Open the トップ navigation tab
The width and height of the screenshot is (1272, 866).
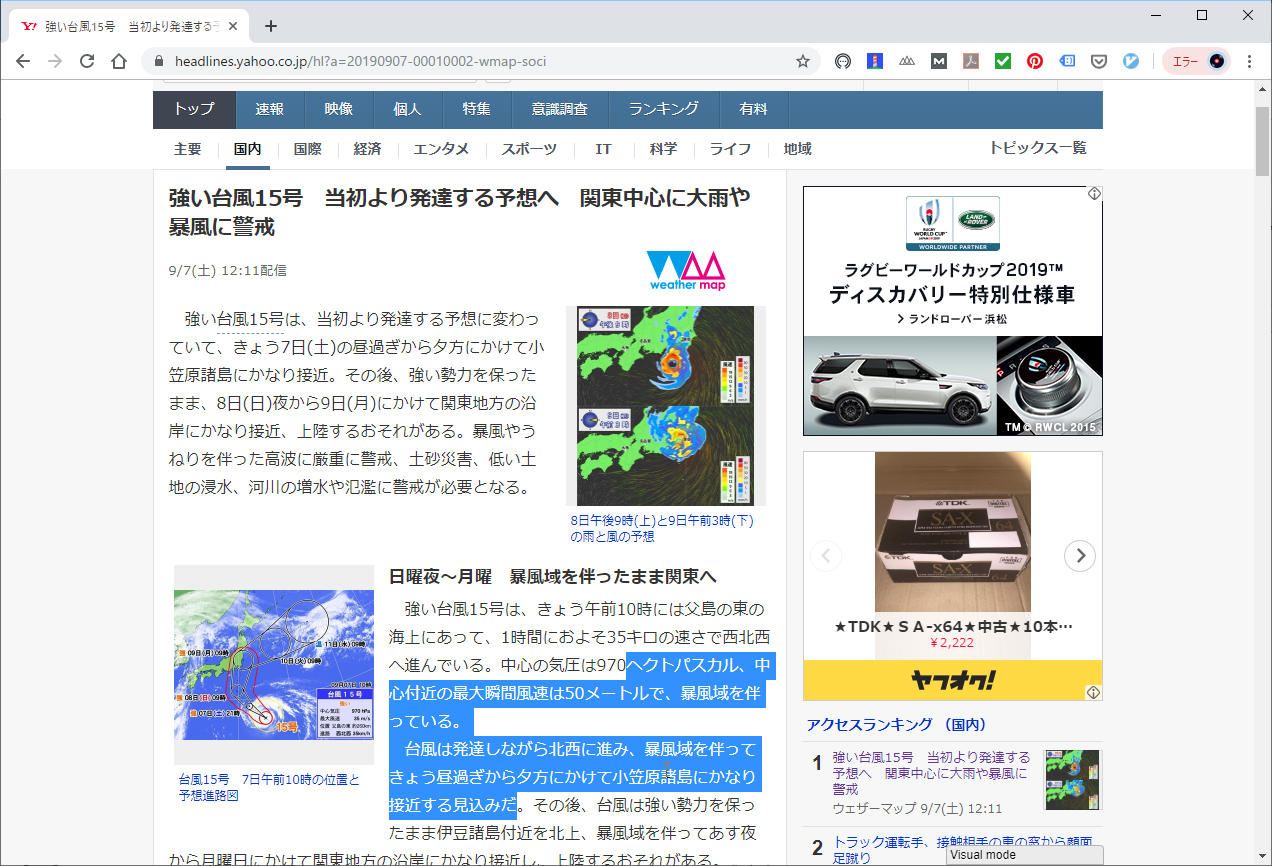pos(194,110)
